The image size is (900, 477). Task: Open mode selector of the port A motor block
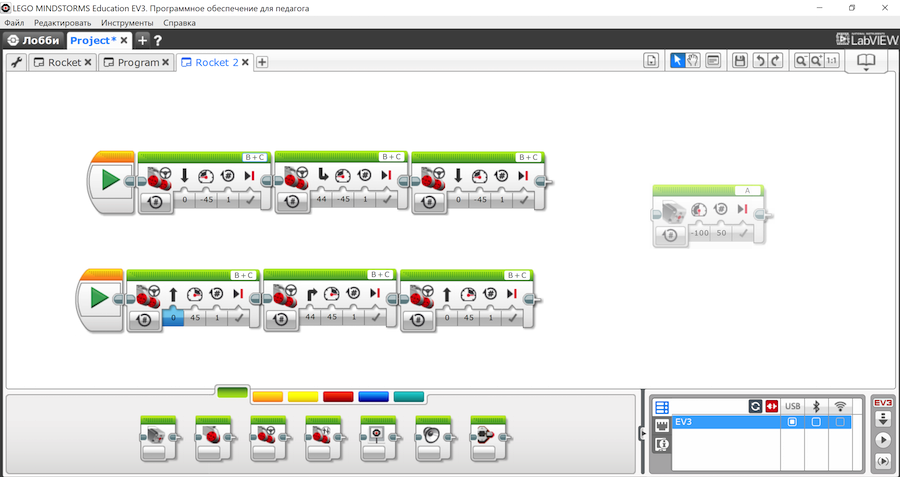pos(669,235)
